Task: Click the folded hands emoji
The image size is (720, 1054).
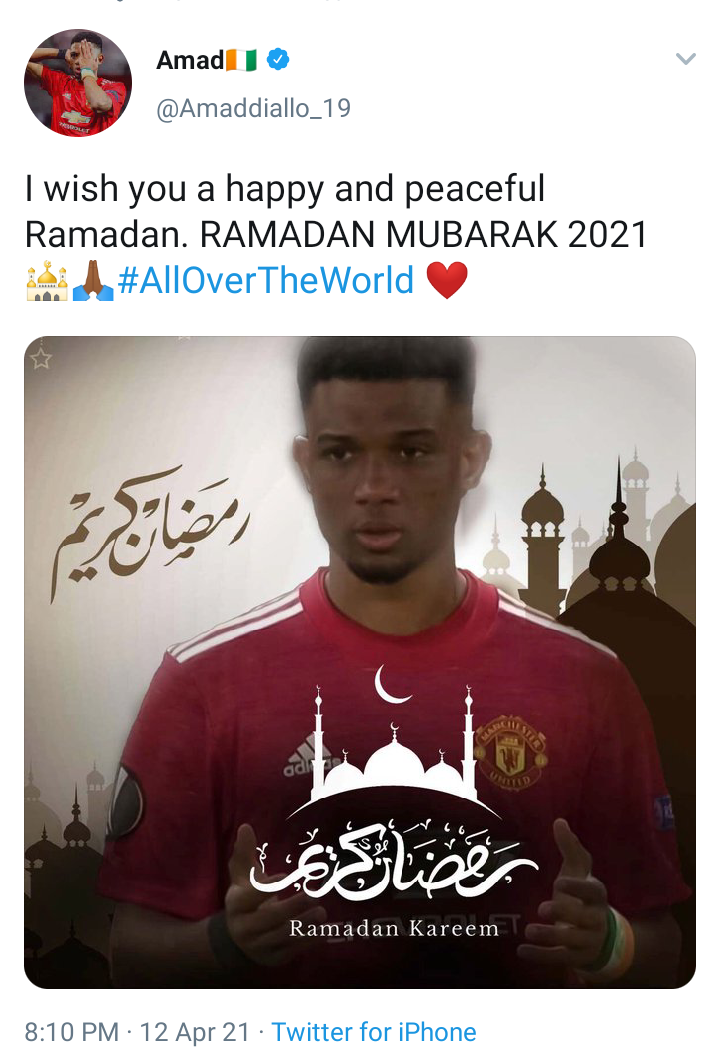Action: click(x=93, y=280)
